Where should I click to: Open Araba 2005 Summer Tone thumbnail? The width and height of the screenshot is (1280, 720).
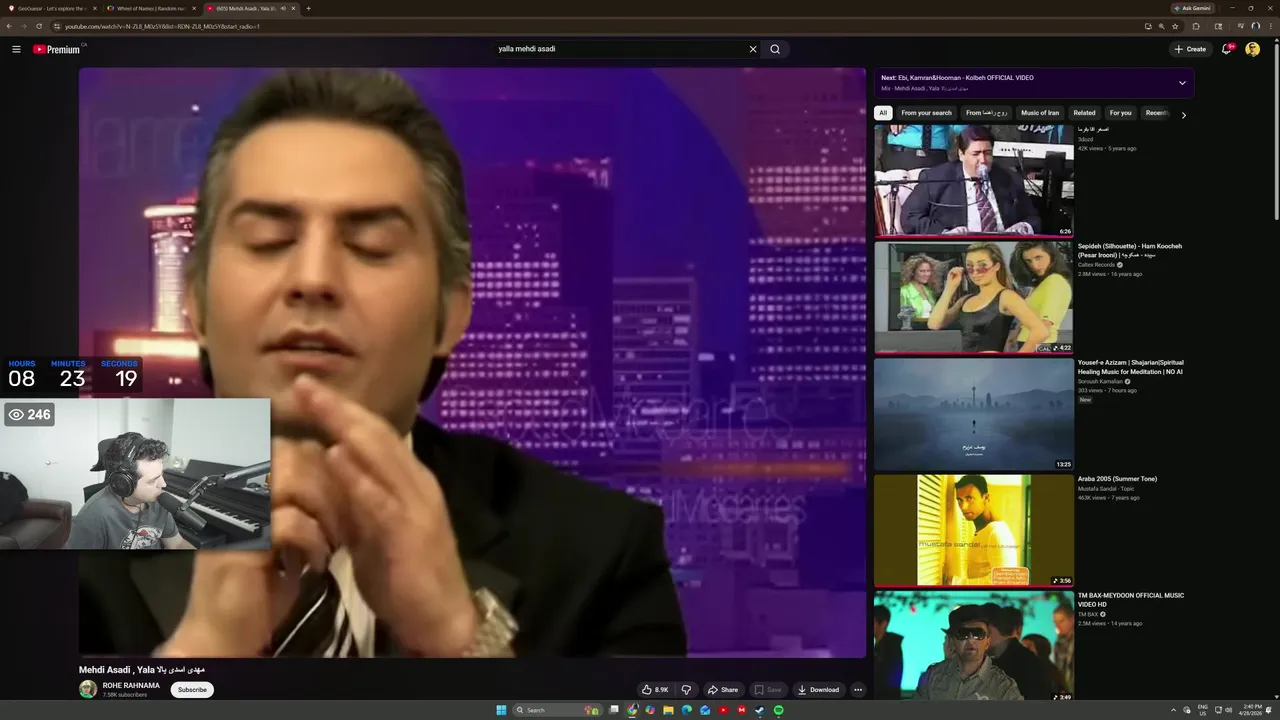coord(974,530)
